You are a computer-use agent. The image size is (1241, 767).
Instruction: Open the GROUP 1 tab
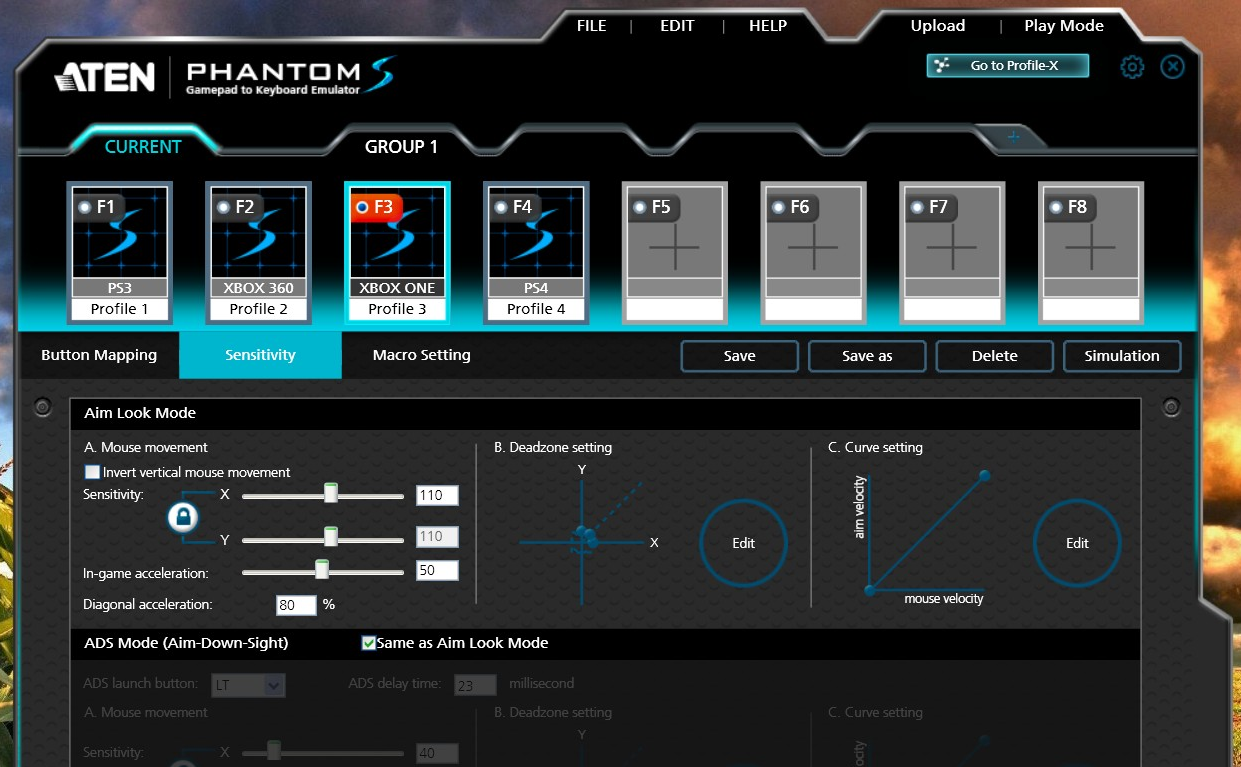(401, 147)
